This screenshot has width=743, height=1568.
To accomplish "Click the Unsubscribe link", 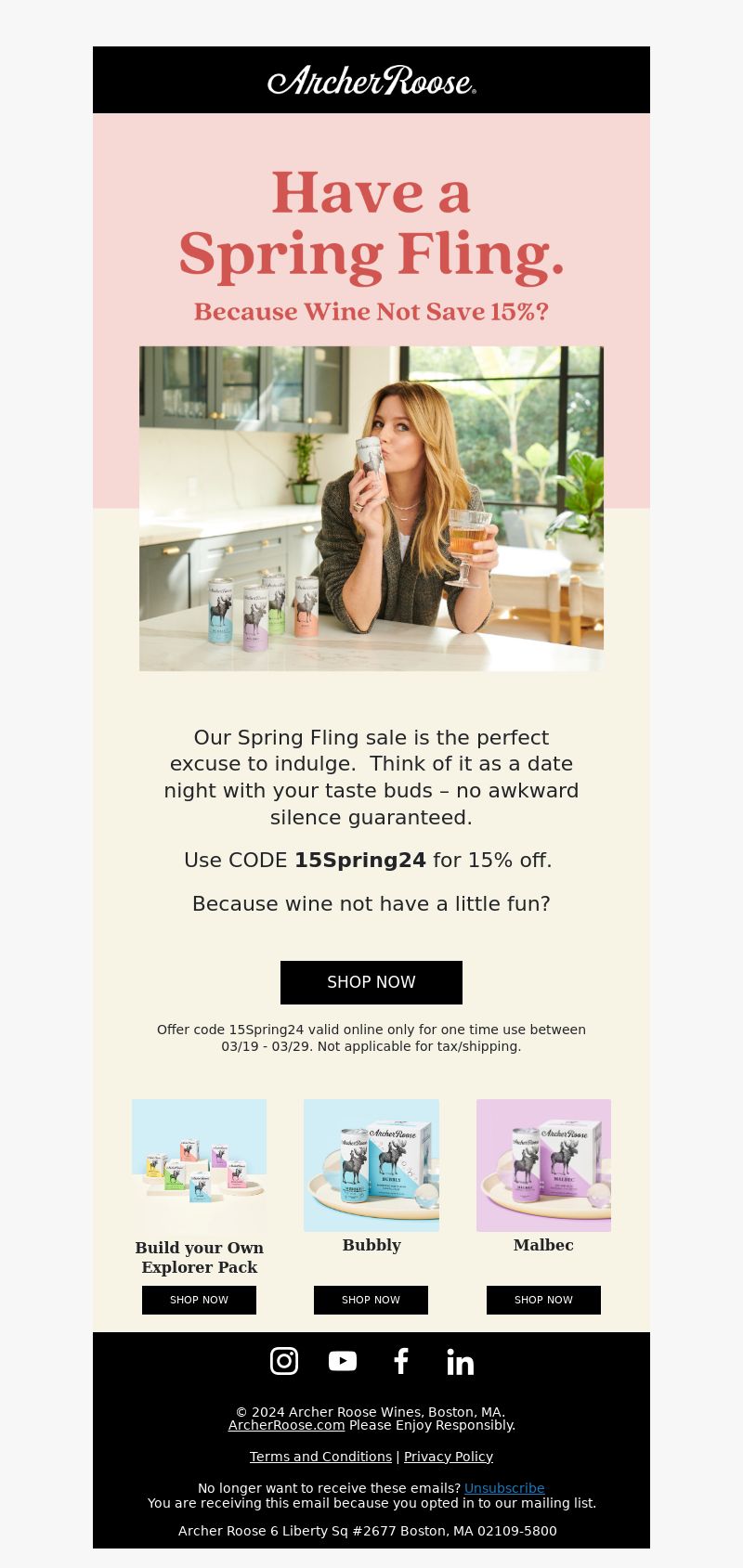I will pos(504,1488).
